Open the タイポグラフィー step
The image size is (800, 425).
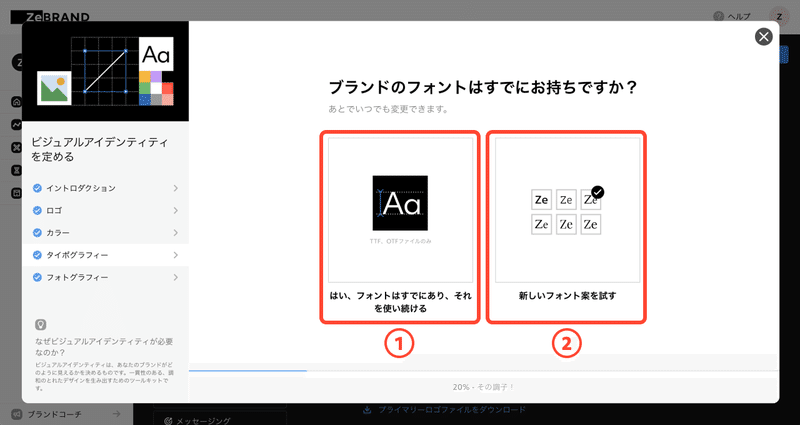pyautogui.click(x=105, y=255)
